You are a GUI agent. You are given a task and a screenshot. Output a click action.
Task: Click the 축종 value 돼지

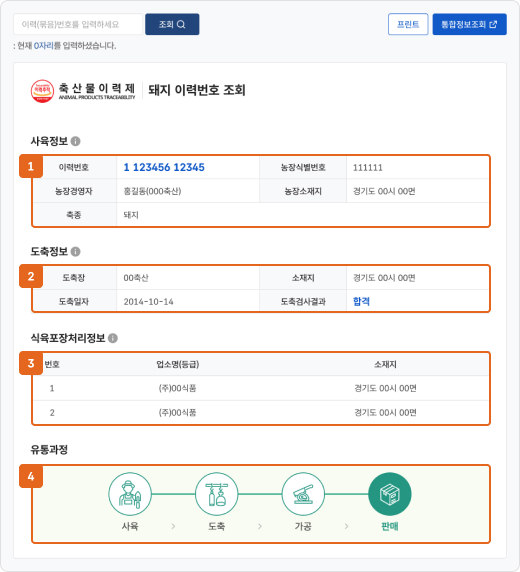pyautogui.click(x=131, y=215)
